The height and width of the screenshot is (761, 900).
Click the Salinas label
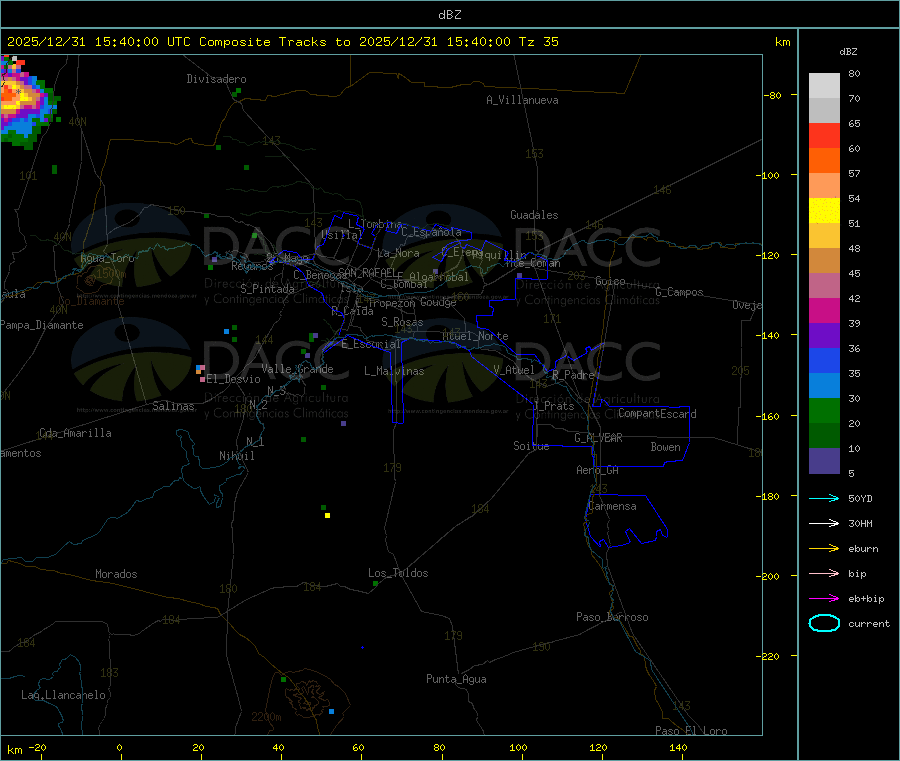click(173, 406)
